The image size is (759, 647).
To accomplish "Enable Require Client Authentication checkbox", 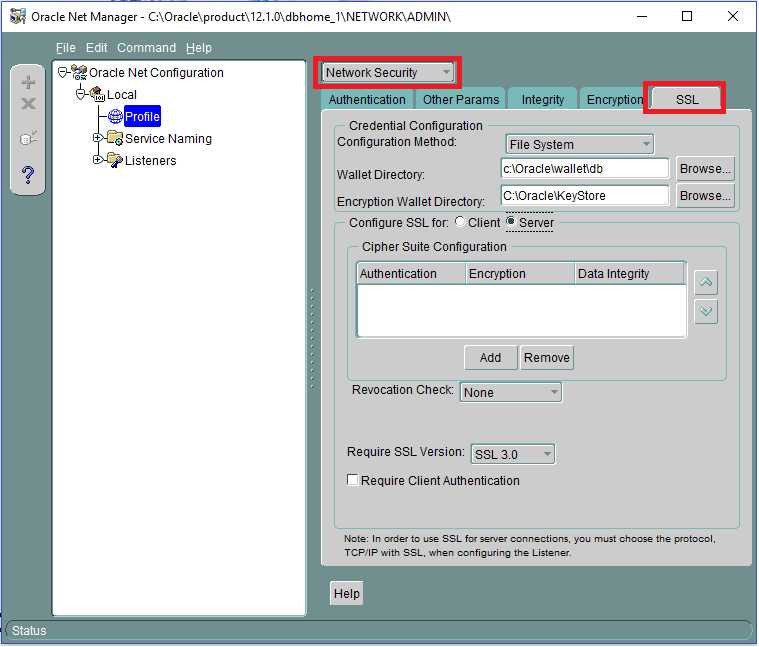I will pos(353,480).
